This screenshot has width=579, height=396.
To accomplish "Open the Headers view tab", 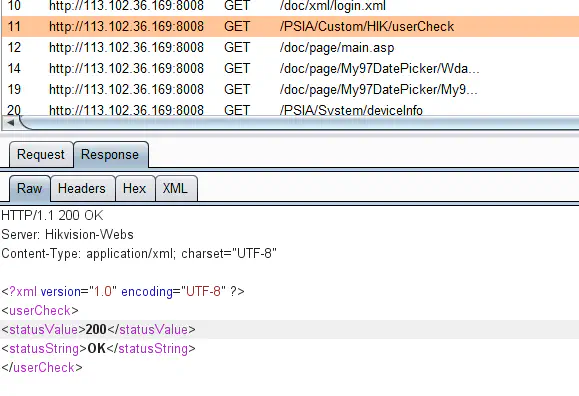I will tap(82, 188).
